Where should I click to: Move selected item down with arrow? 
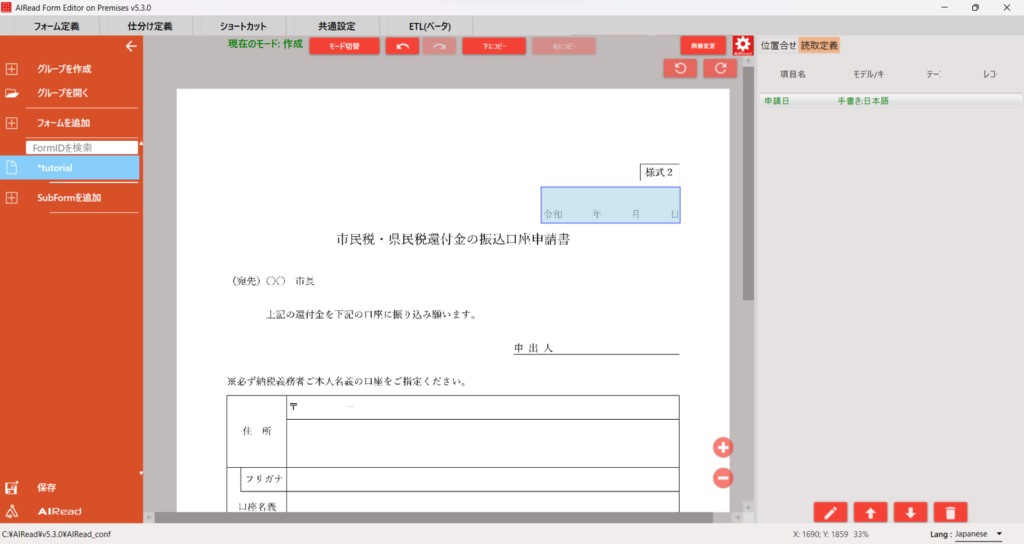910,512
